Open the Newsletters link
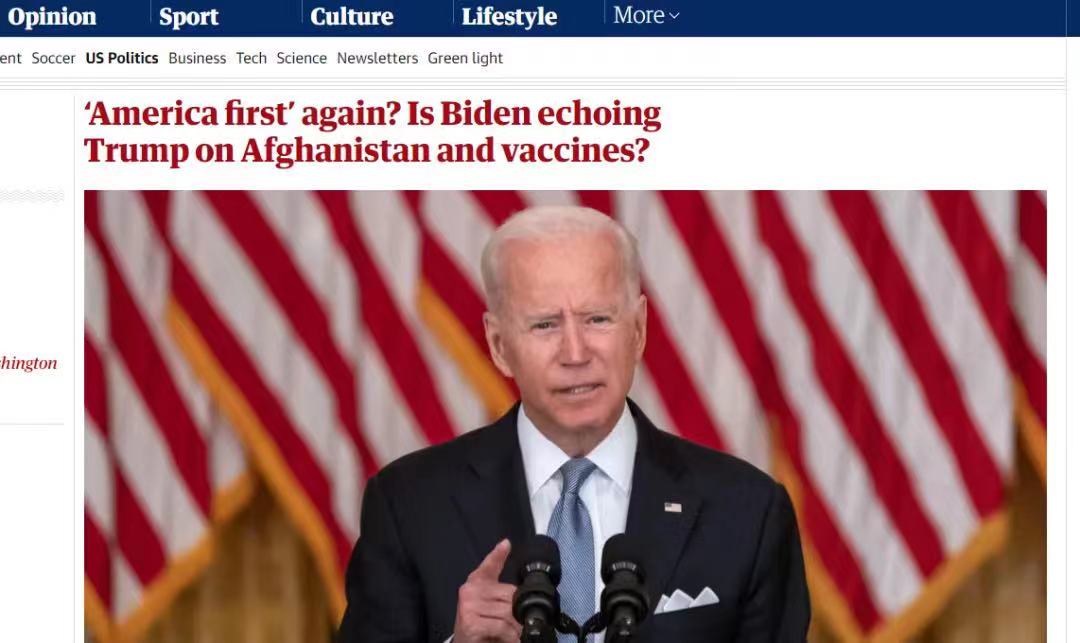This screenshot has width=1080, height=643. click(x=377, y=59)
